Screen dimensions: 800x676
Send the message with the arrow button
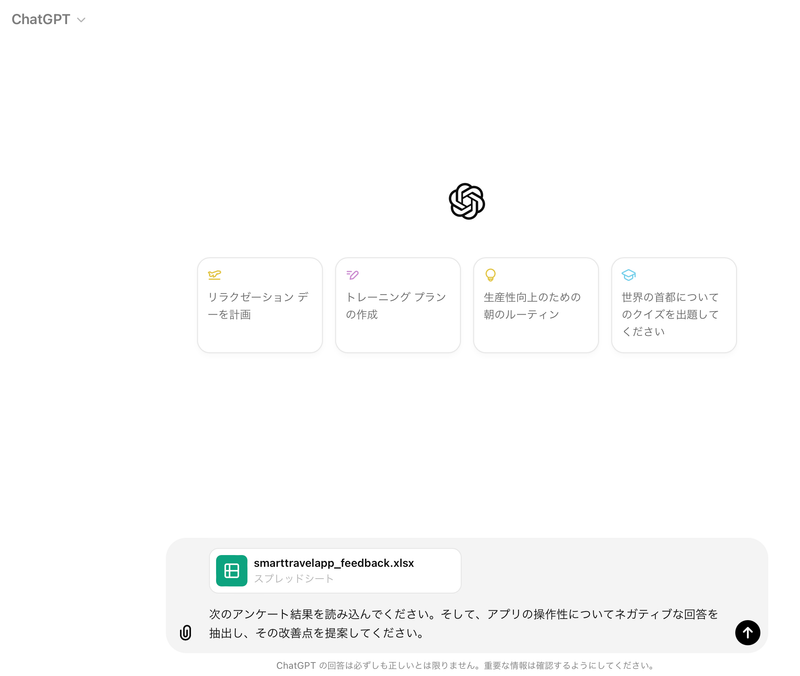(x=747, y=633)
